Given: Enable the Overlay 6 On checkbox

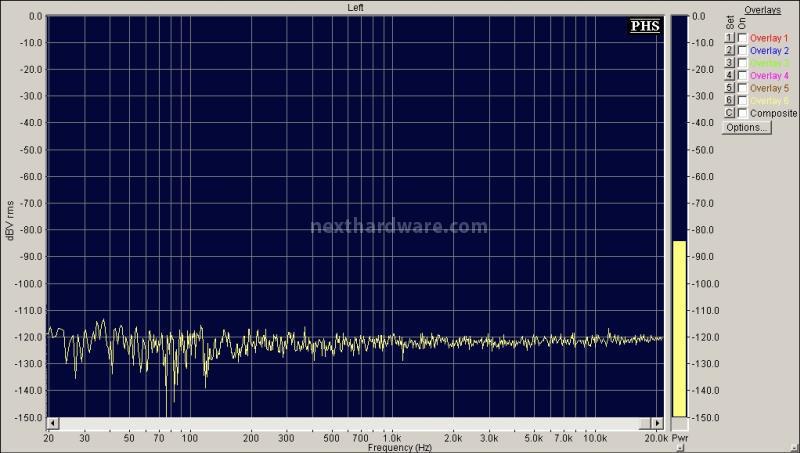Looking at the screenshot, I should (x=742, y=100).
